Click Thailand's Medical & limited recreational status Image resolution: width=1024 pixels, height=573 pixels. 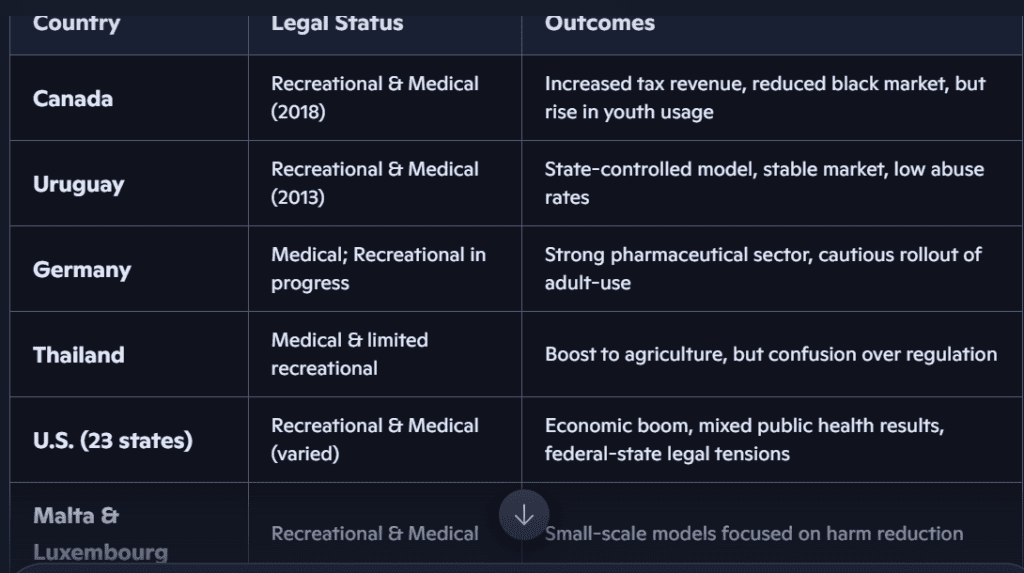349,354
